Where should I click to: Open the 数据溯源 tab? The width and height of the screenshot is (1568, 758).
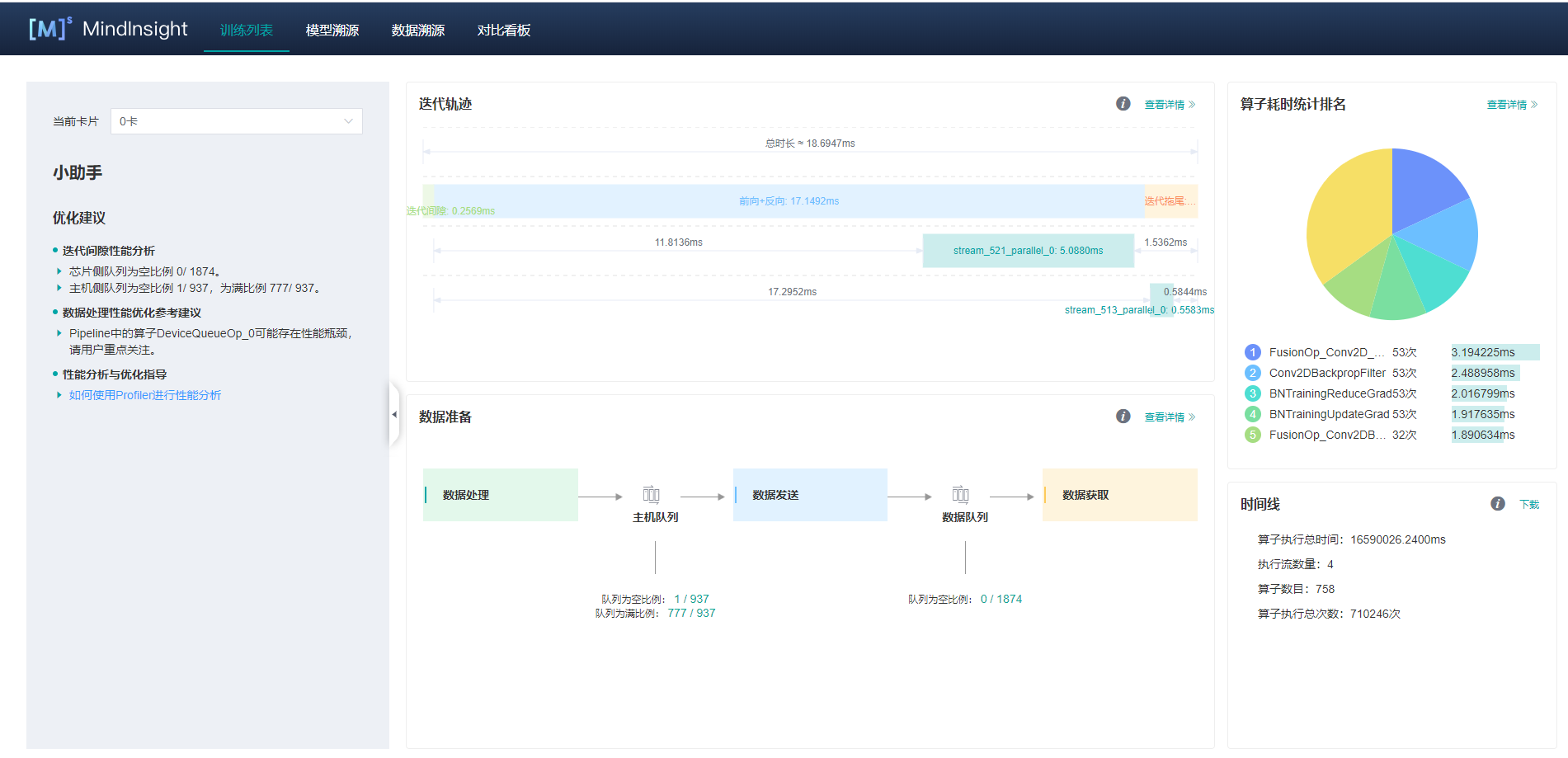418,31
